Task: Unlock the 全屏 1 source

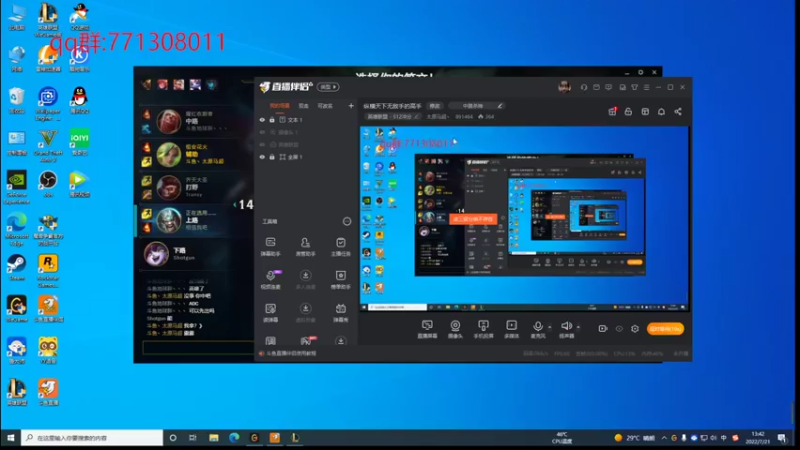Action: (x=272, y=157)
